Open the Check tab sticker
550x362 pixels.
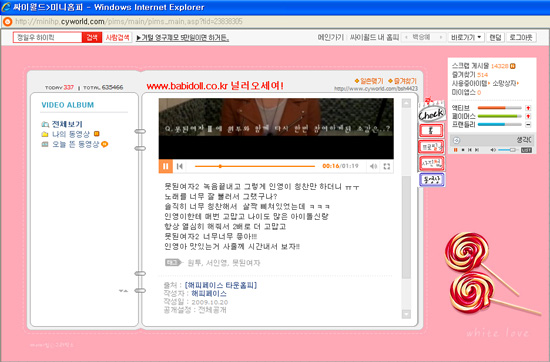(431, 113)
